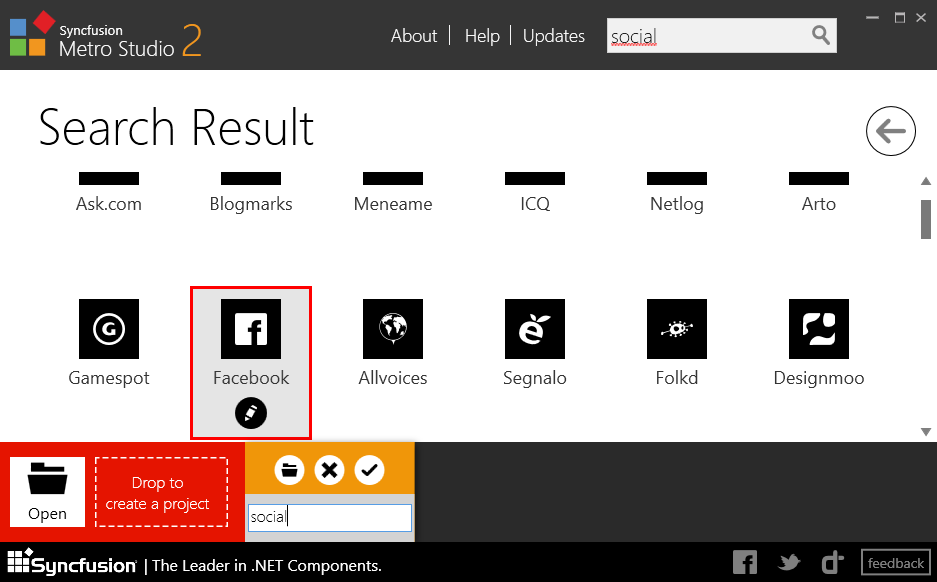Open the Facebook link in the footer
Viewport: 937px width, 582px height.
pyautogui.click(x=745, y=562)
